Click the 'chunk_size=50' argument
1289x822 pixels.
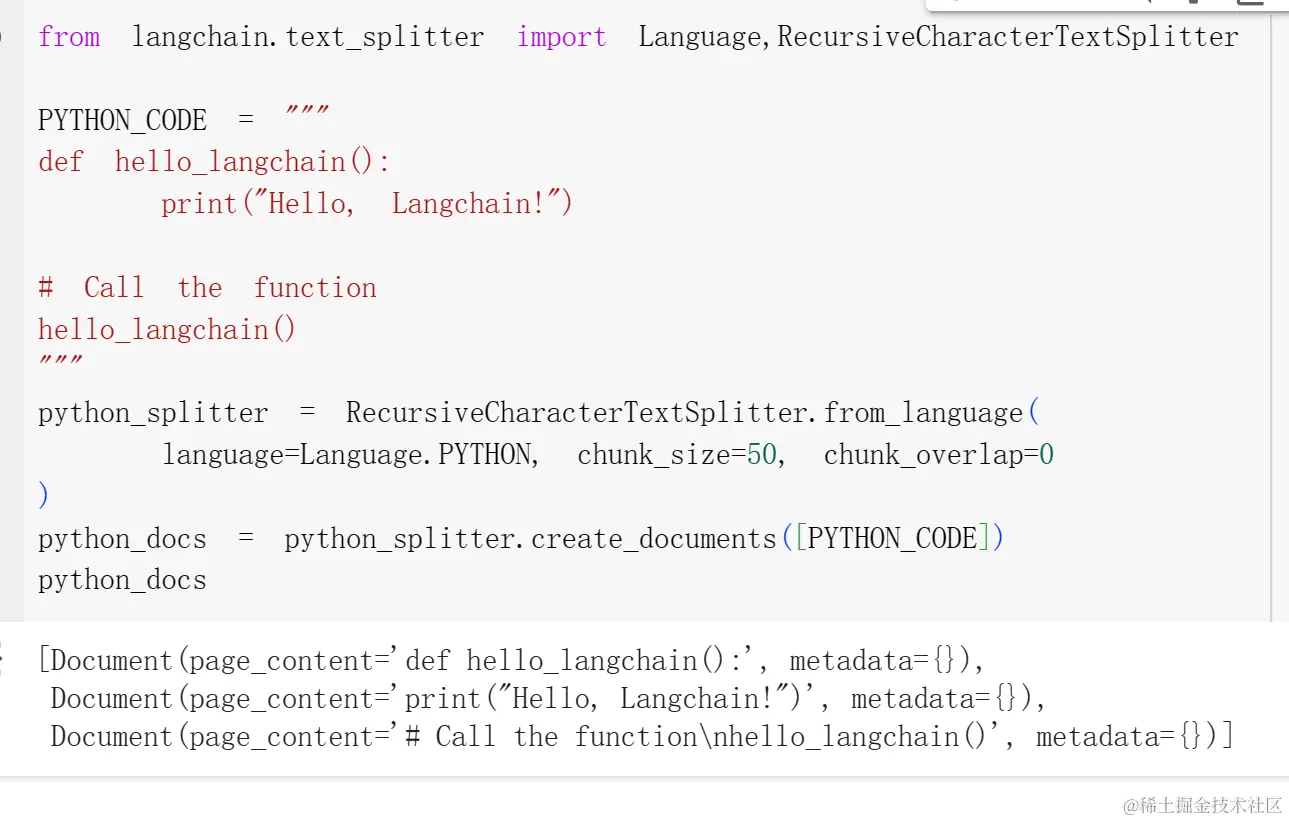677,456
